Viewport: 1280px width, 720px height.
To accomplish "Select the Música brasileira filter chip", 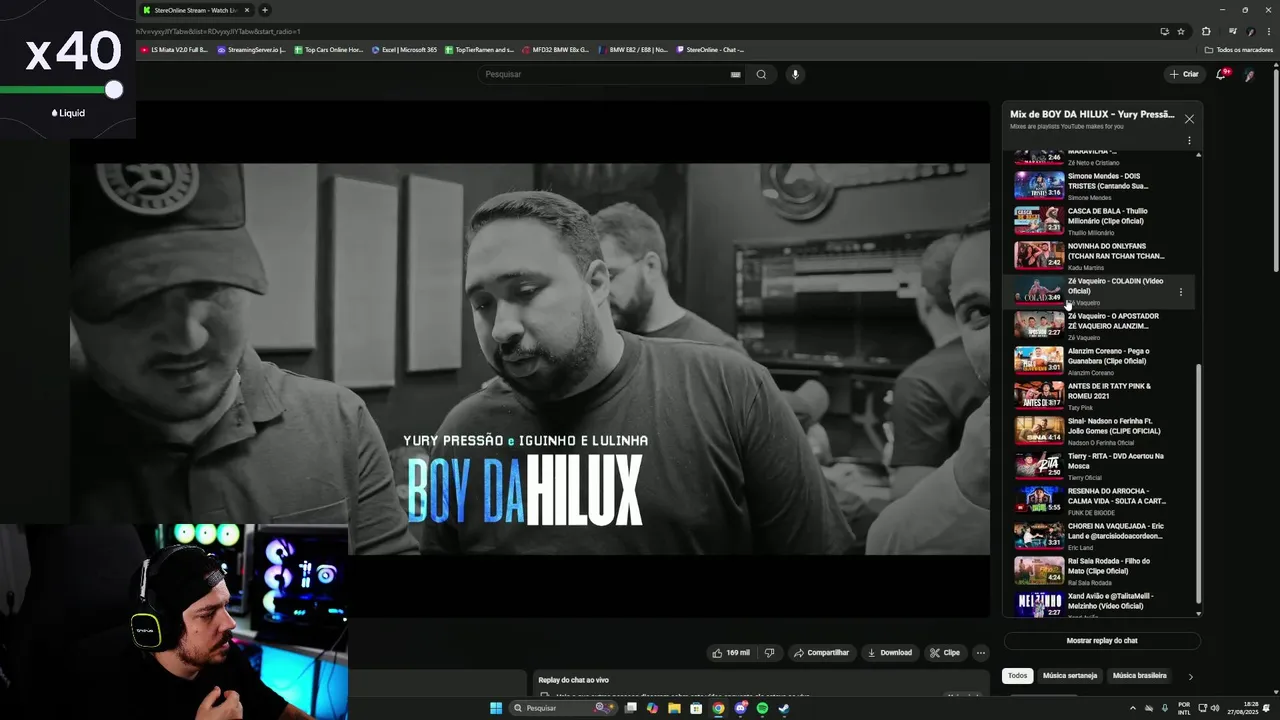I will point(1139,676).
